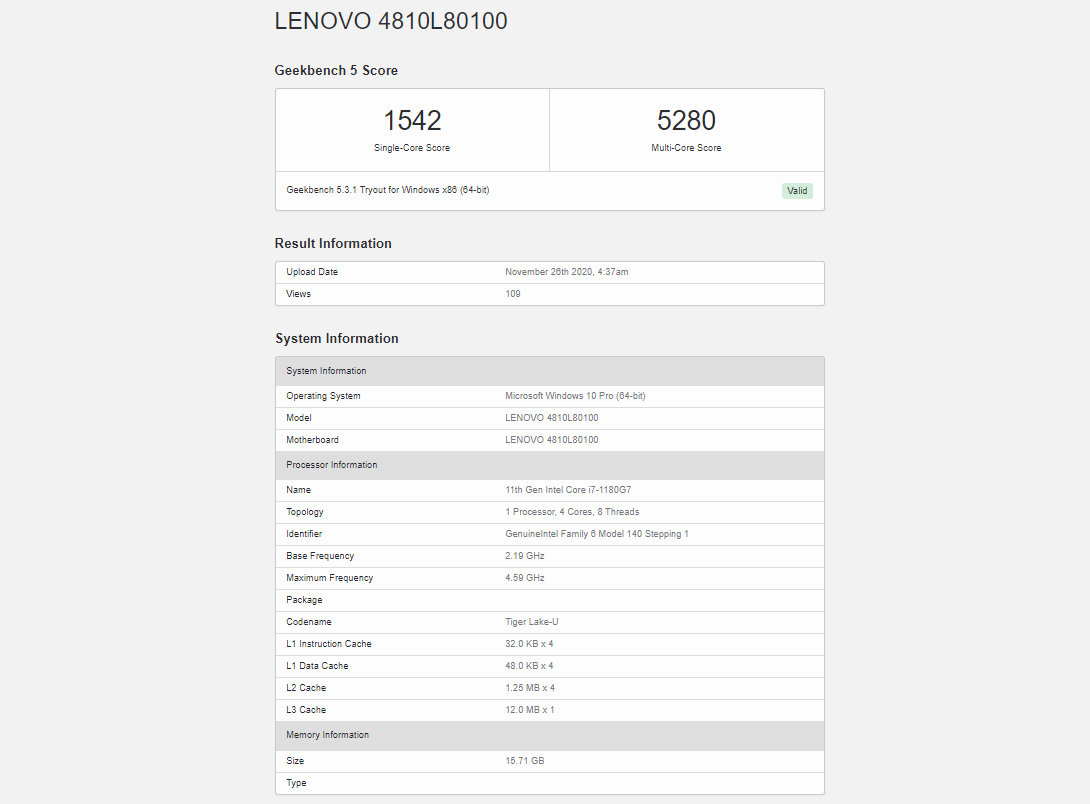Click the Geekbench 5 Score heading
The height and width of the screenshot is (804, 1090).
click(336, 70)
